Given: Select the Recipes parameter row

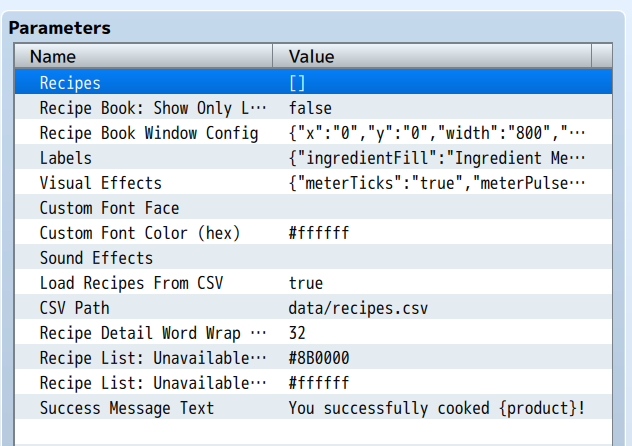Looking at the screenshot, I should (x=70, y=83).
